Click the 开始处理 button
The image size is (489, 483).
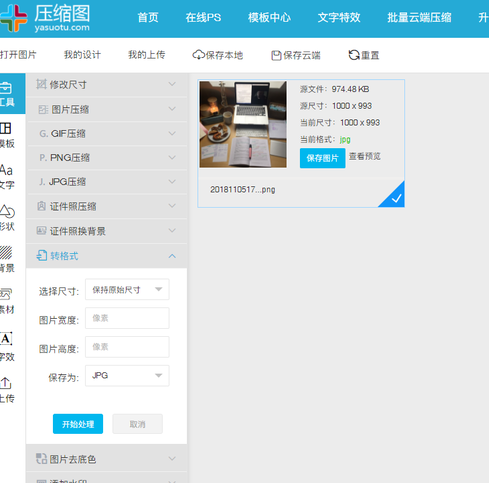78,424
